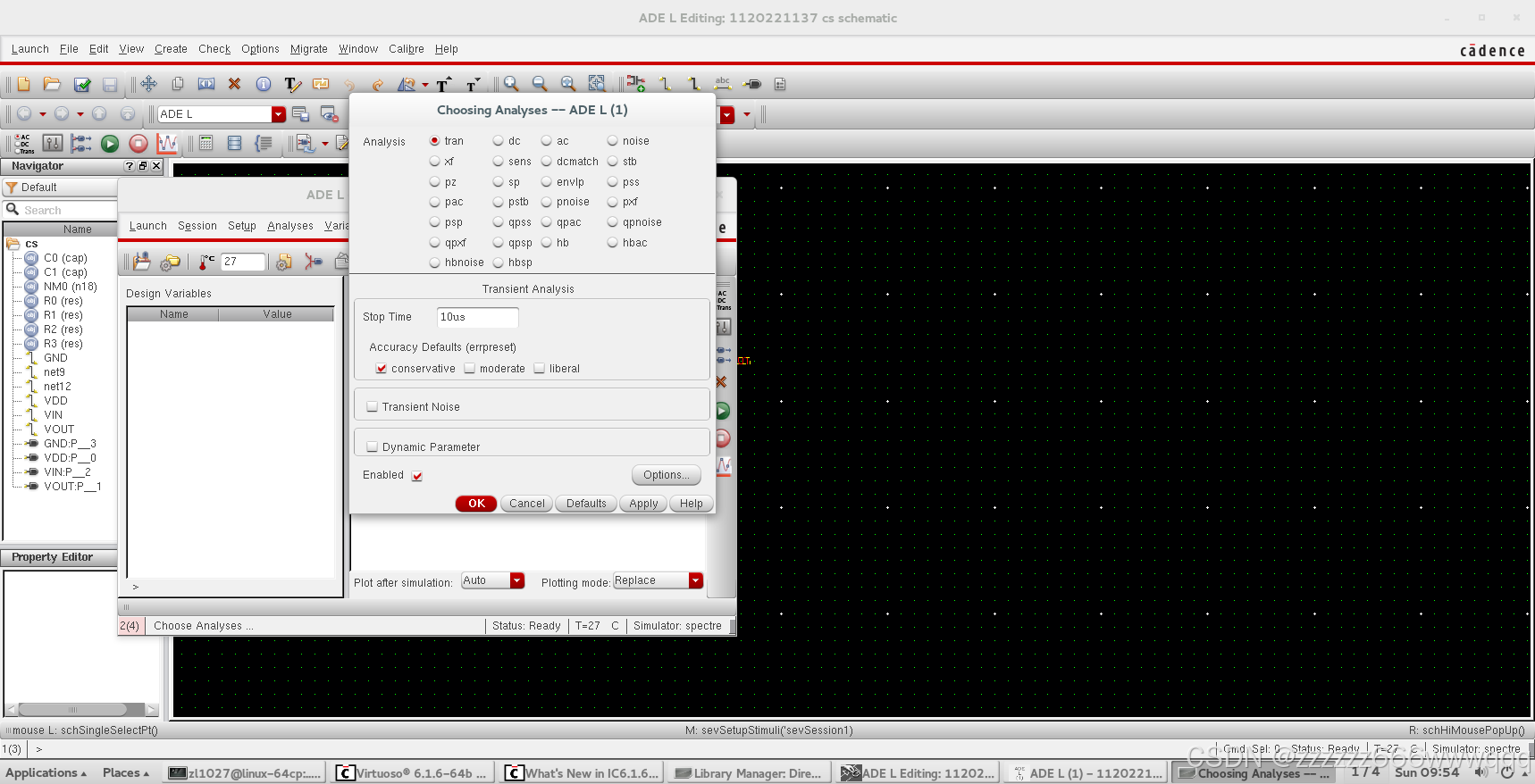Viewport: 1535px width, 784px height.
Task: Open the Session menu in ADE L window
Action: coord(197,226)
